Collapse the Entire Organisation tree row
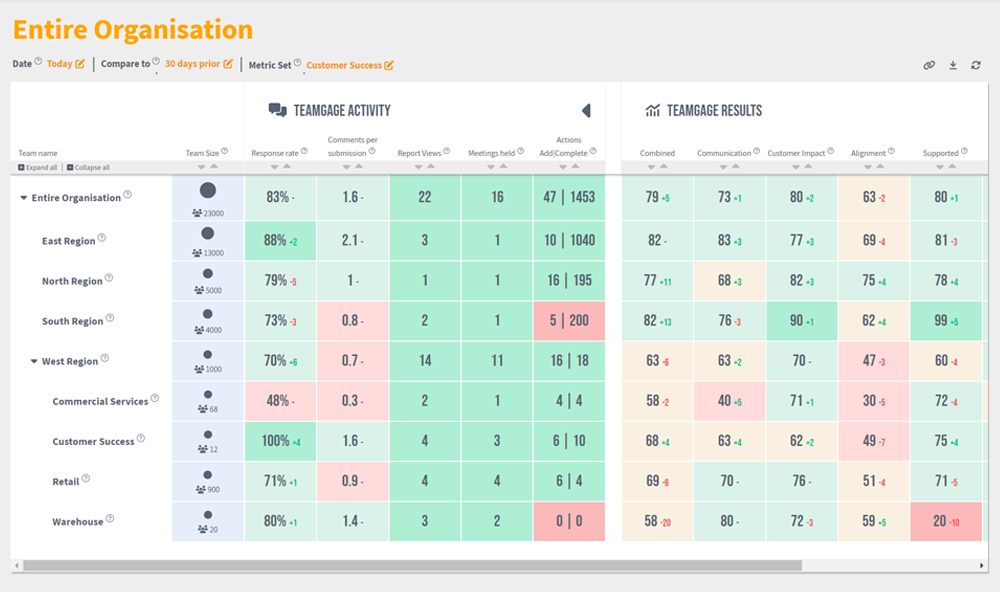The width and height of the screenshot is (1000, 592). (24, 198)
